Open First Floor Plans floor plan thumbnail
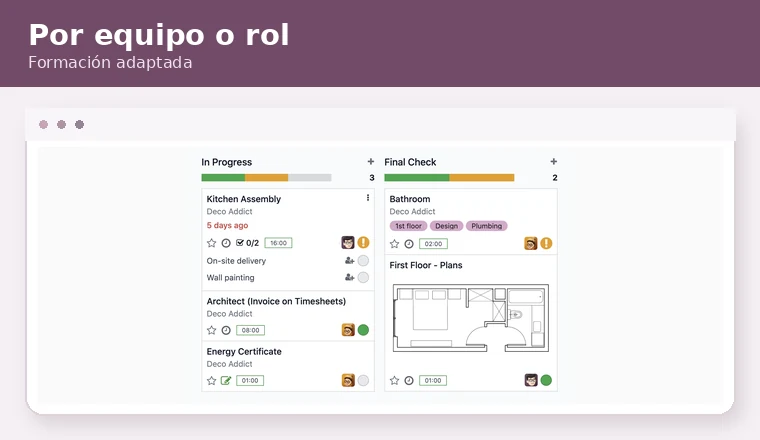Screen dimensions: 760x440 click(x=471, y=318)
